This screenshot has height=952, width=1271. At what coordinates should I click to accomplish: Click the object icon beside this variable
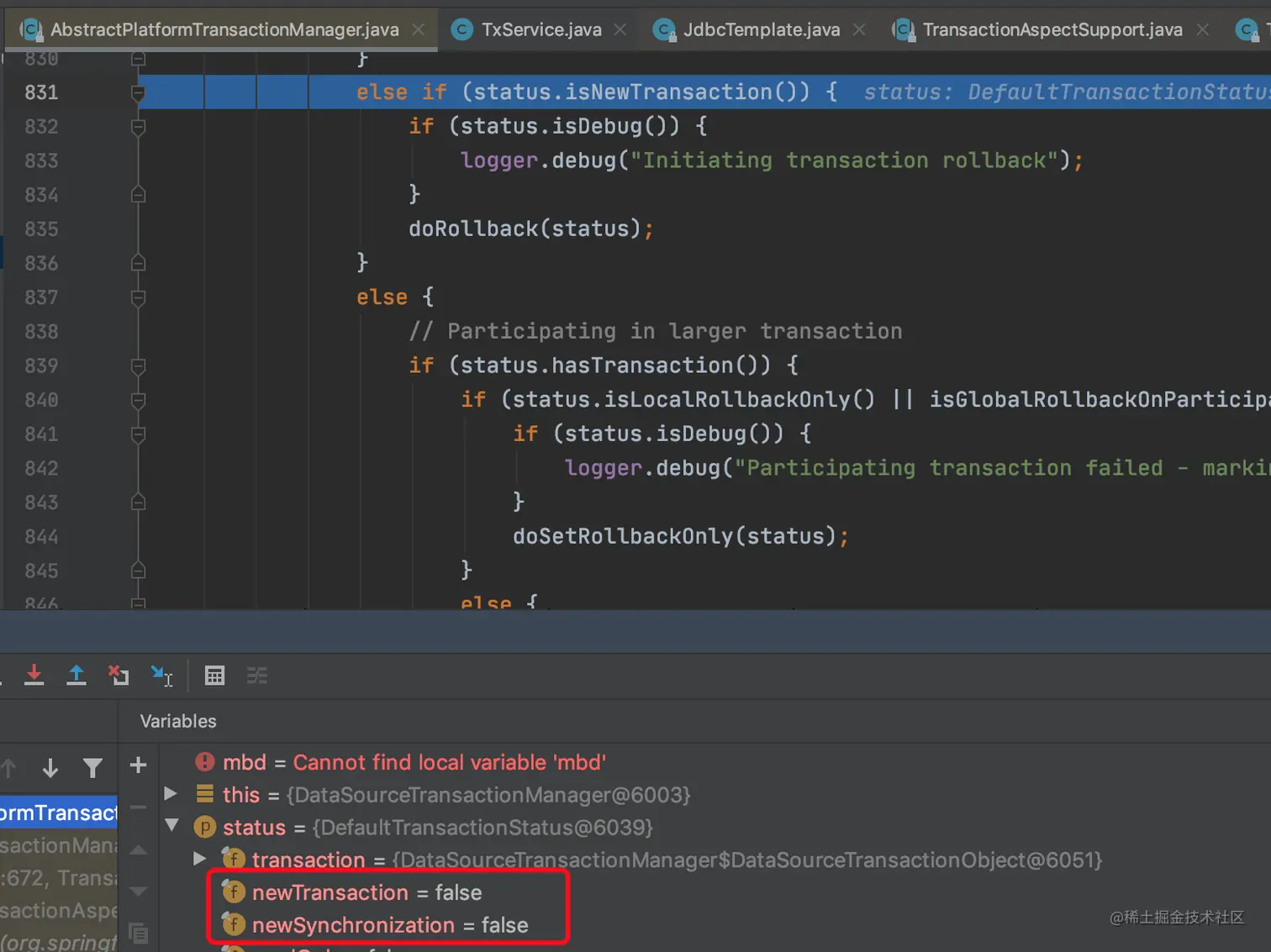pyautogui.click(x=205, y=794)
